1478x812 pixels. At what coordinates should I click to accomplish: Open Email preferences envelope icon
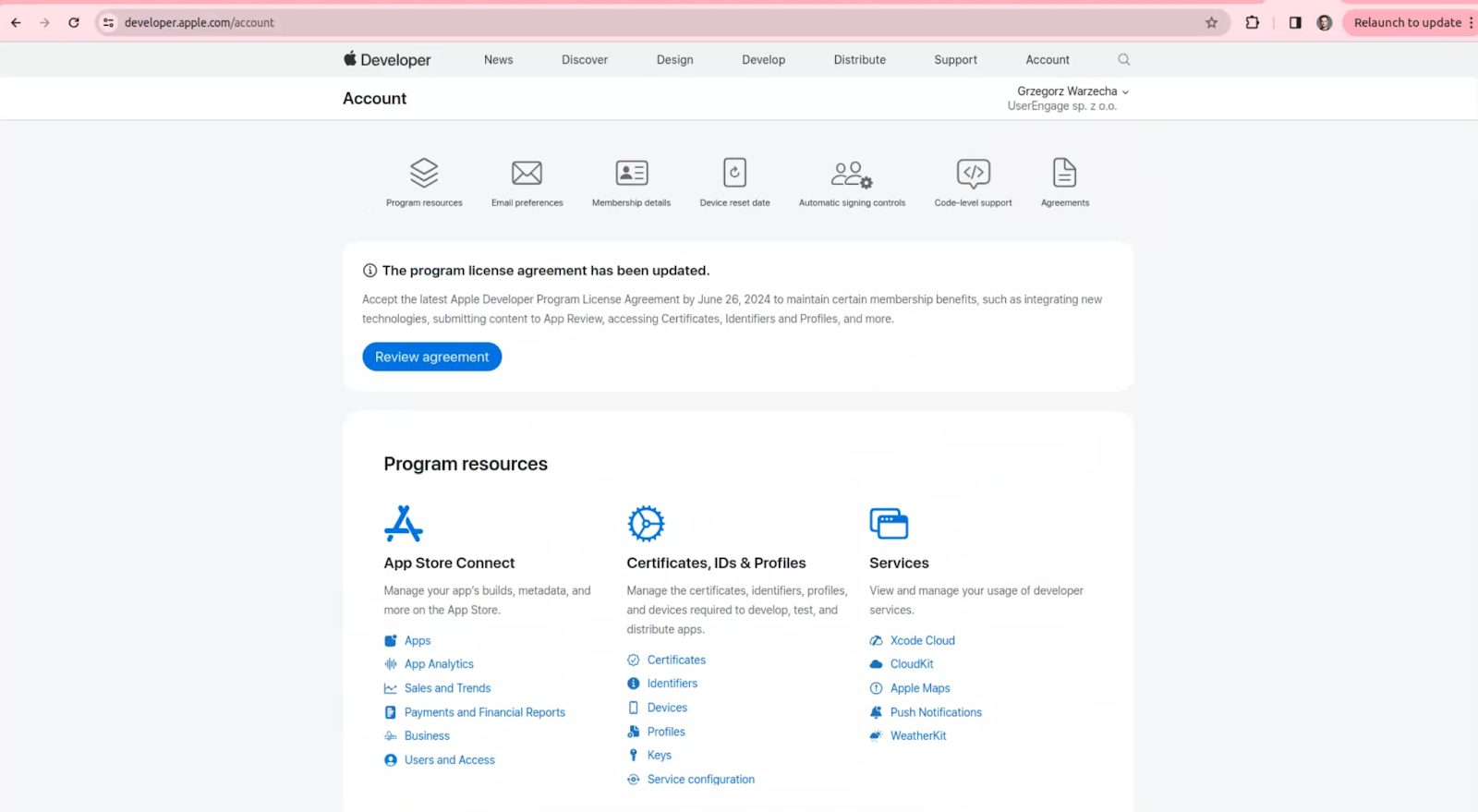coord(527,173)
